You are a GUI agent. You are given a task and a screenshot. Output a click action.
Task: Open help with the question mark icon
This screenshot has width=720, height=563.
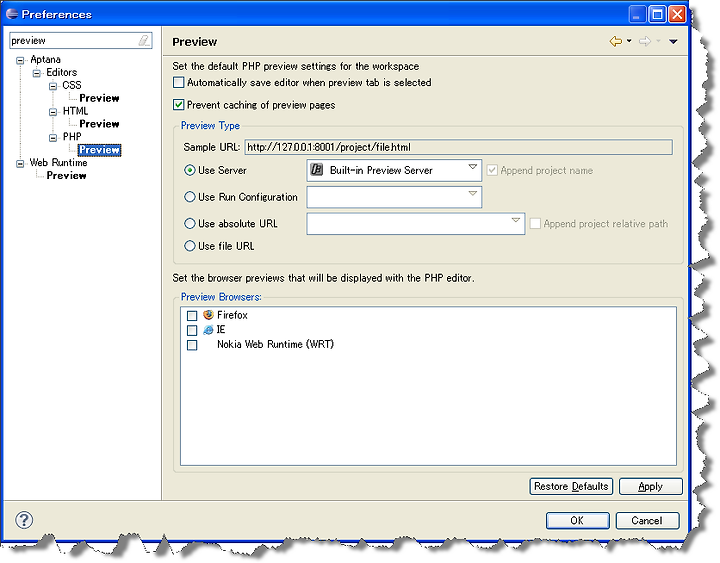pos(24,520)
